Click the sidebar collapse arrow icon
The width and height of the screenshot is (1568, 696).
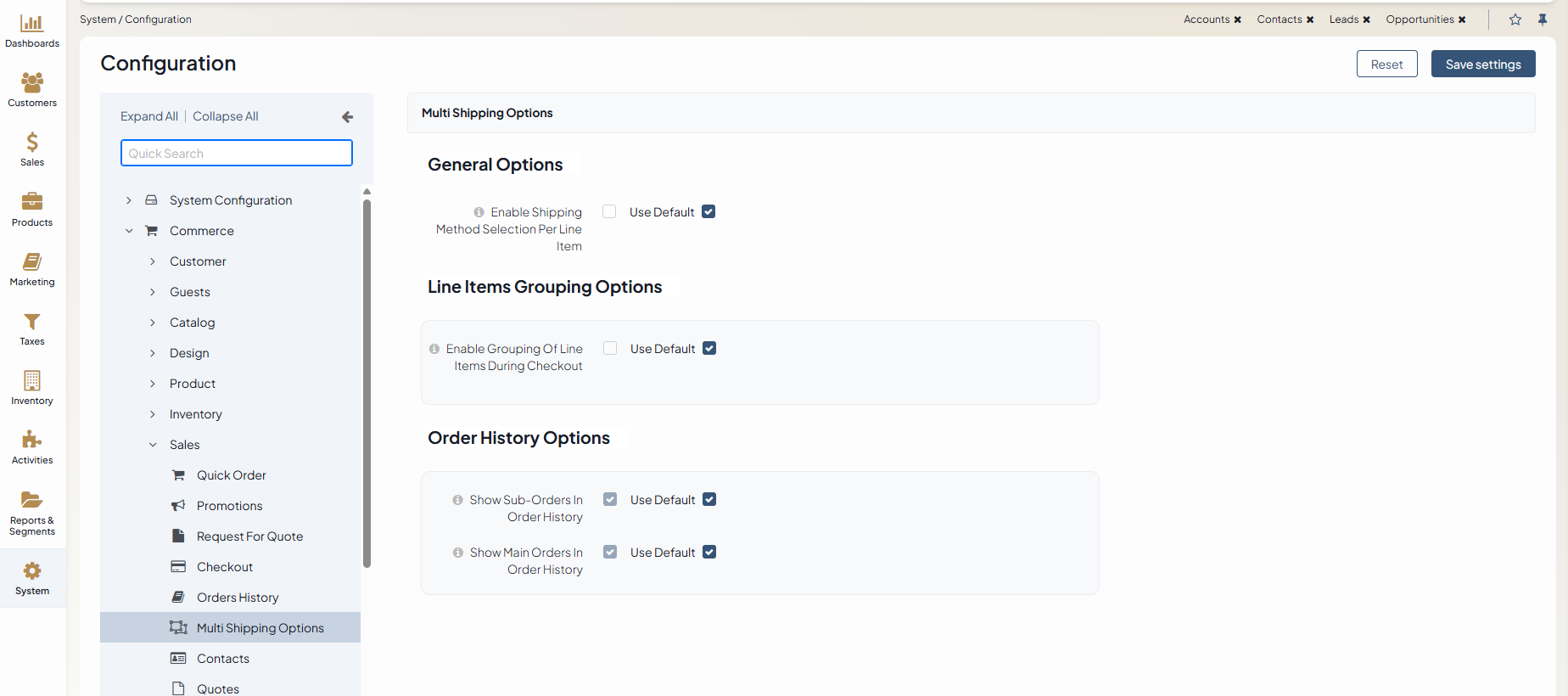[x=347, y=117]
